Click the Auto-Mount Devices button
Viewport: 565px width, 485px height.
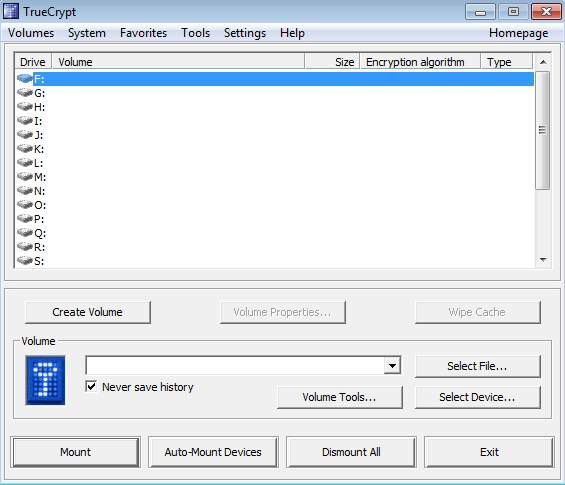[x=213, y=452]
